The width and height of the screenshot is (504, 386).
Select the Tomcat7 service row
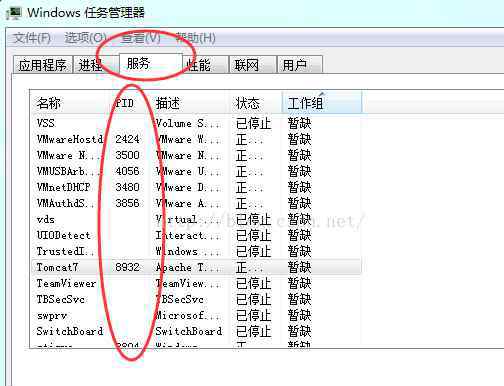coord(196,267)
